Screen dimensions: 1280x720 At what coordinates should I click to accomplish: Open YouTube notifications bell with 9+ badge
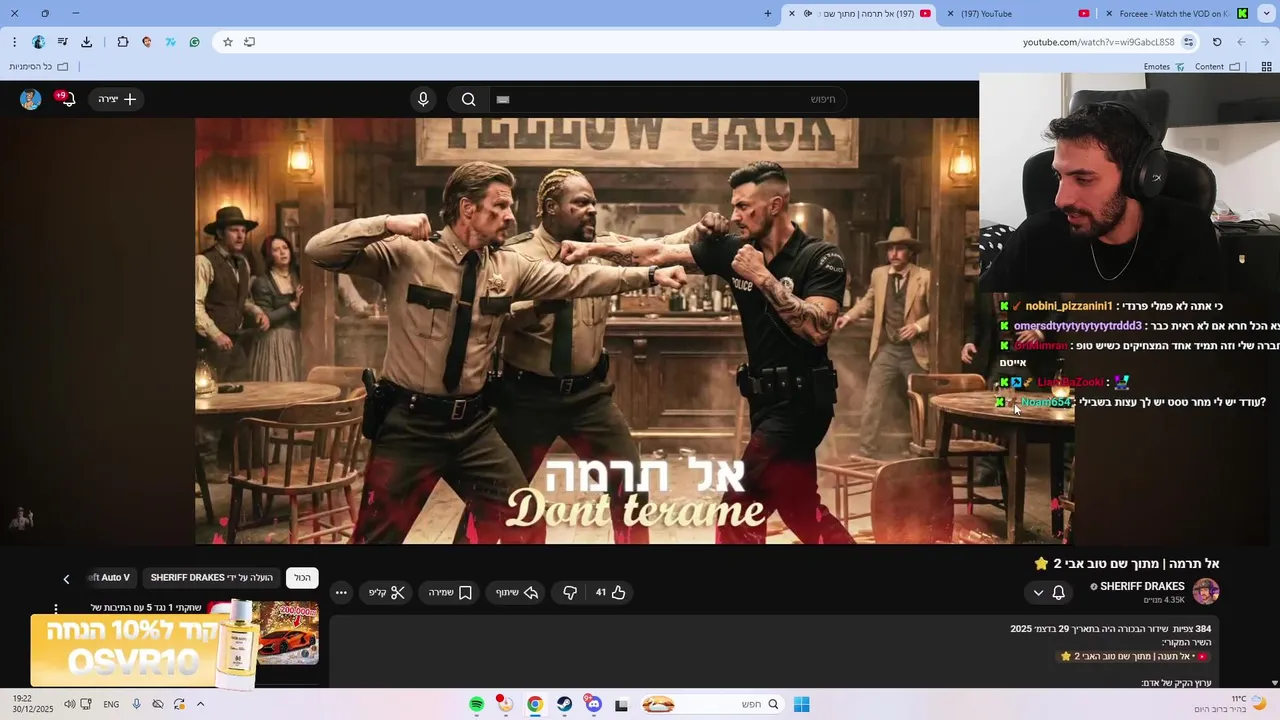(67, 99)
